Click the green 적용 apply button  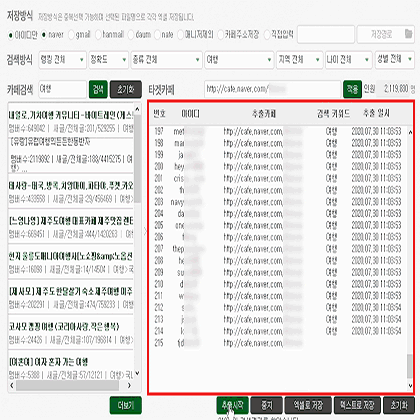tap(352, 89)
